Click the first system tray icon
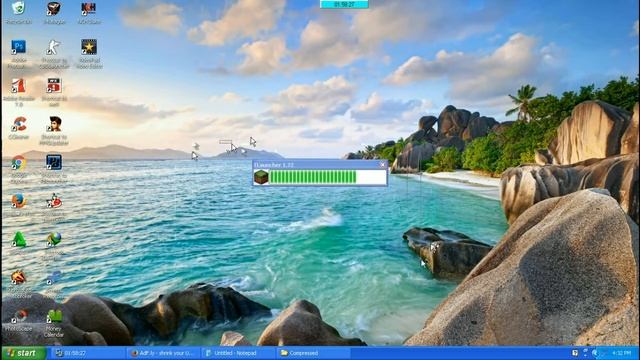Viewport: 640px width, 360px height. (x=575, y=353)
